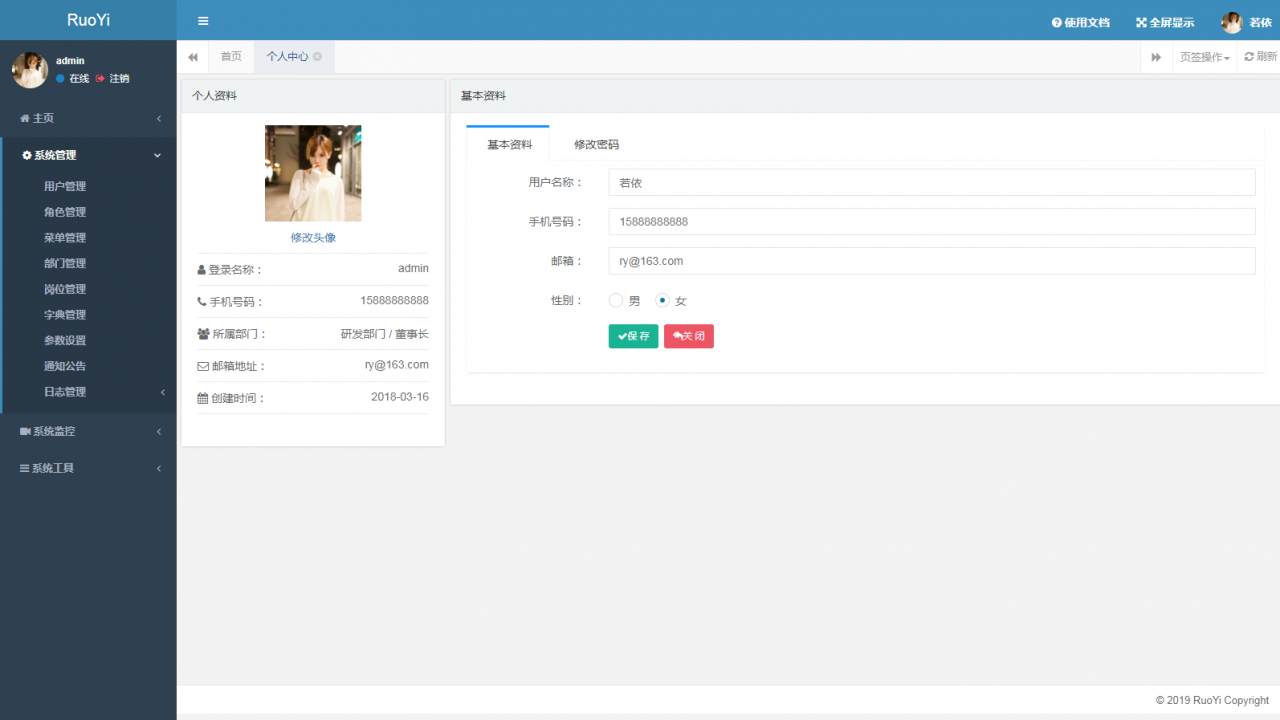
Task: Open the 页签操作 dropdown
Action: click(x=1204, y=57)
